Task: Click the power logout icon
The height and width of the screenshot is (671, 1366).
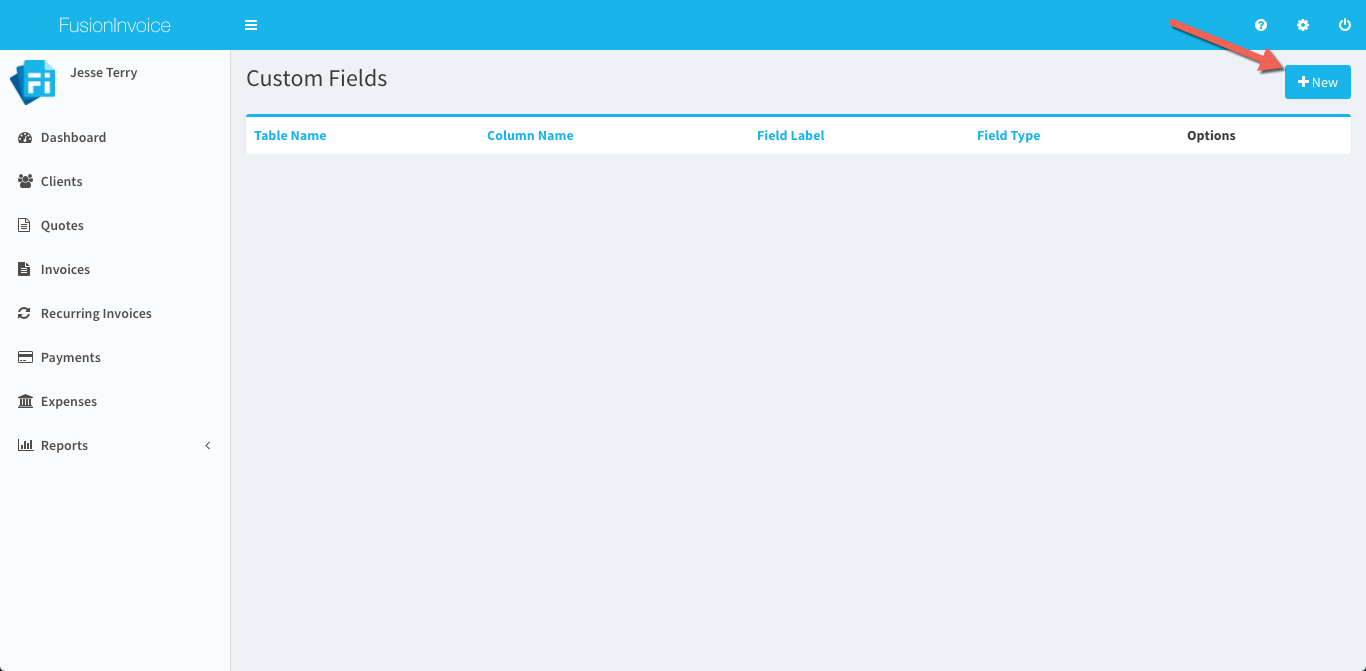Action: click(x=1345, y=25)
